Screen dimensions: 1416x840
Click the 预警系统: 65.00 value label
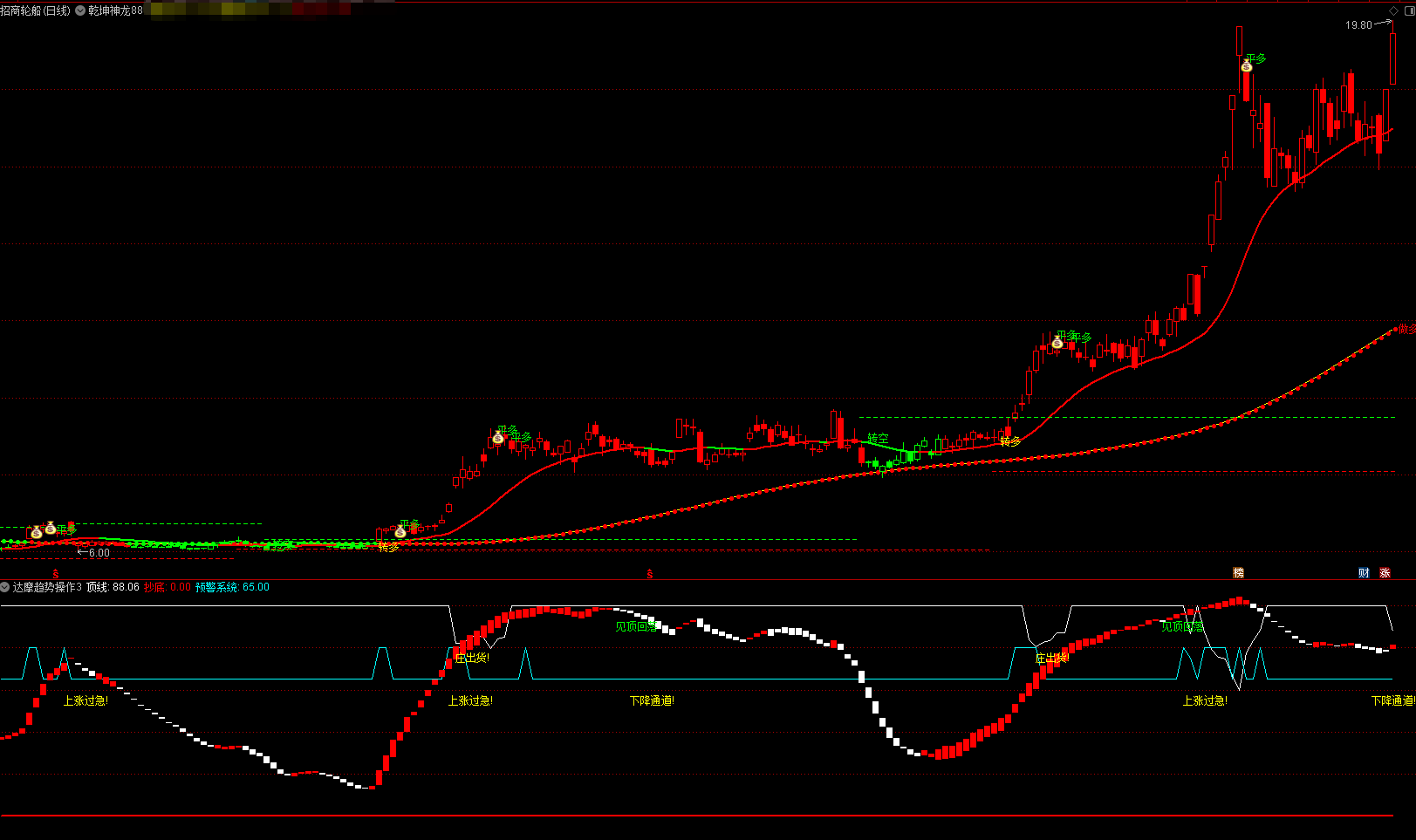232,587
